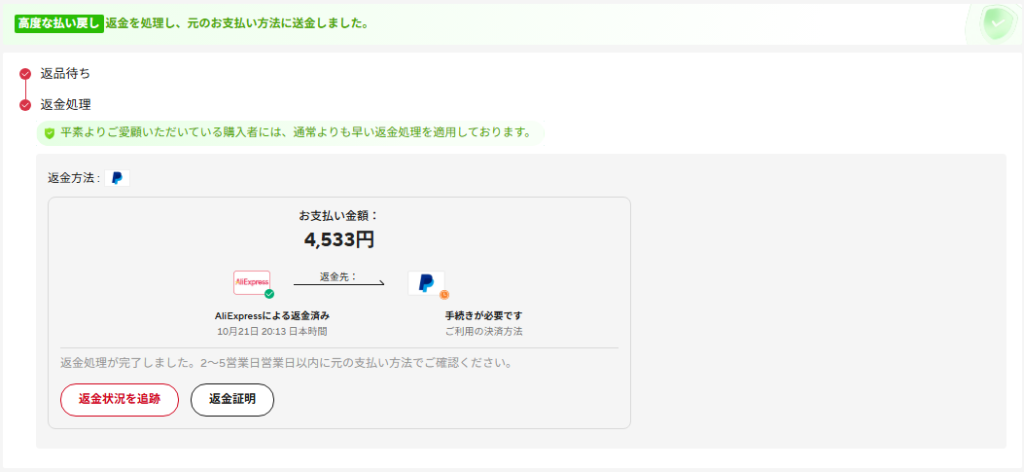Open the 返金証明 refund proof button
The height and width of the screenshot is (472, 1024).
click(232, 399)
